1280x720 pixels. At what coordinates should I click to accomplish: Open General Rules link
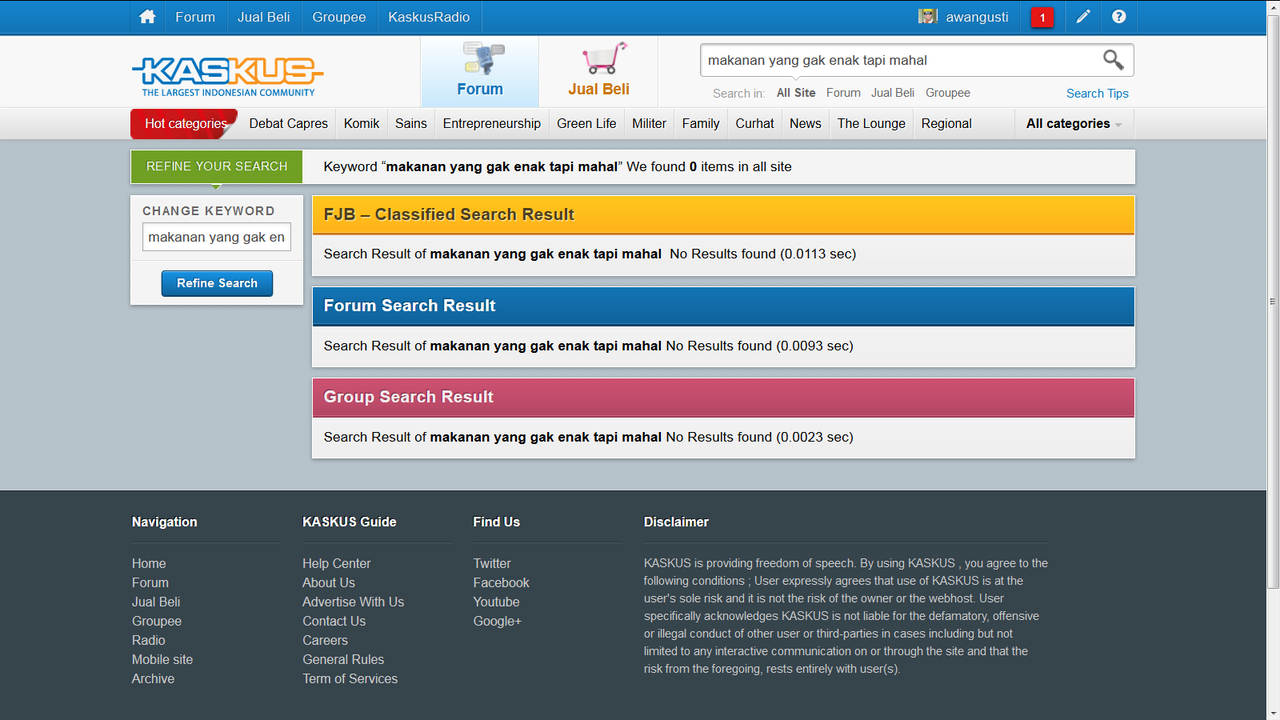point(344,660)
